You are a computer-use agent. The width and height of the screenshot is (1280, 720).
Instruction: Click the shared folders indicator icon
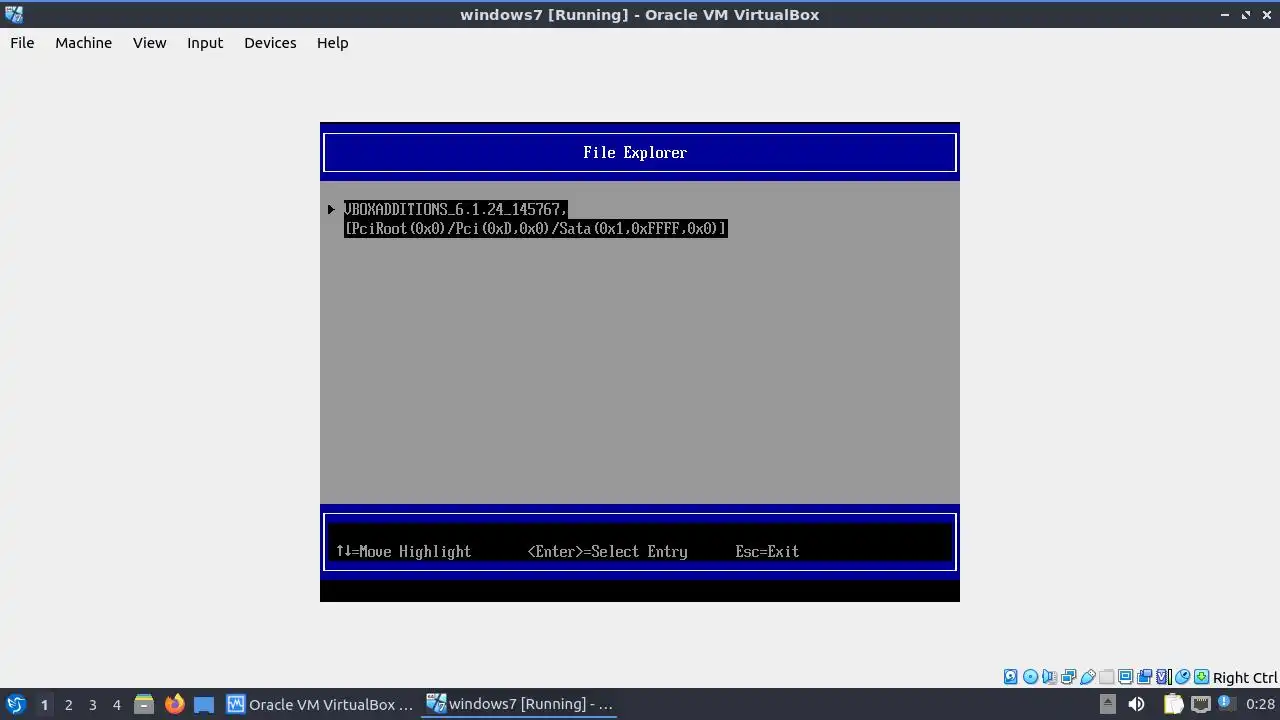coord(1106,677)
